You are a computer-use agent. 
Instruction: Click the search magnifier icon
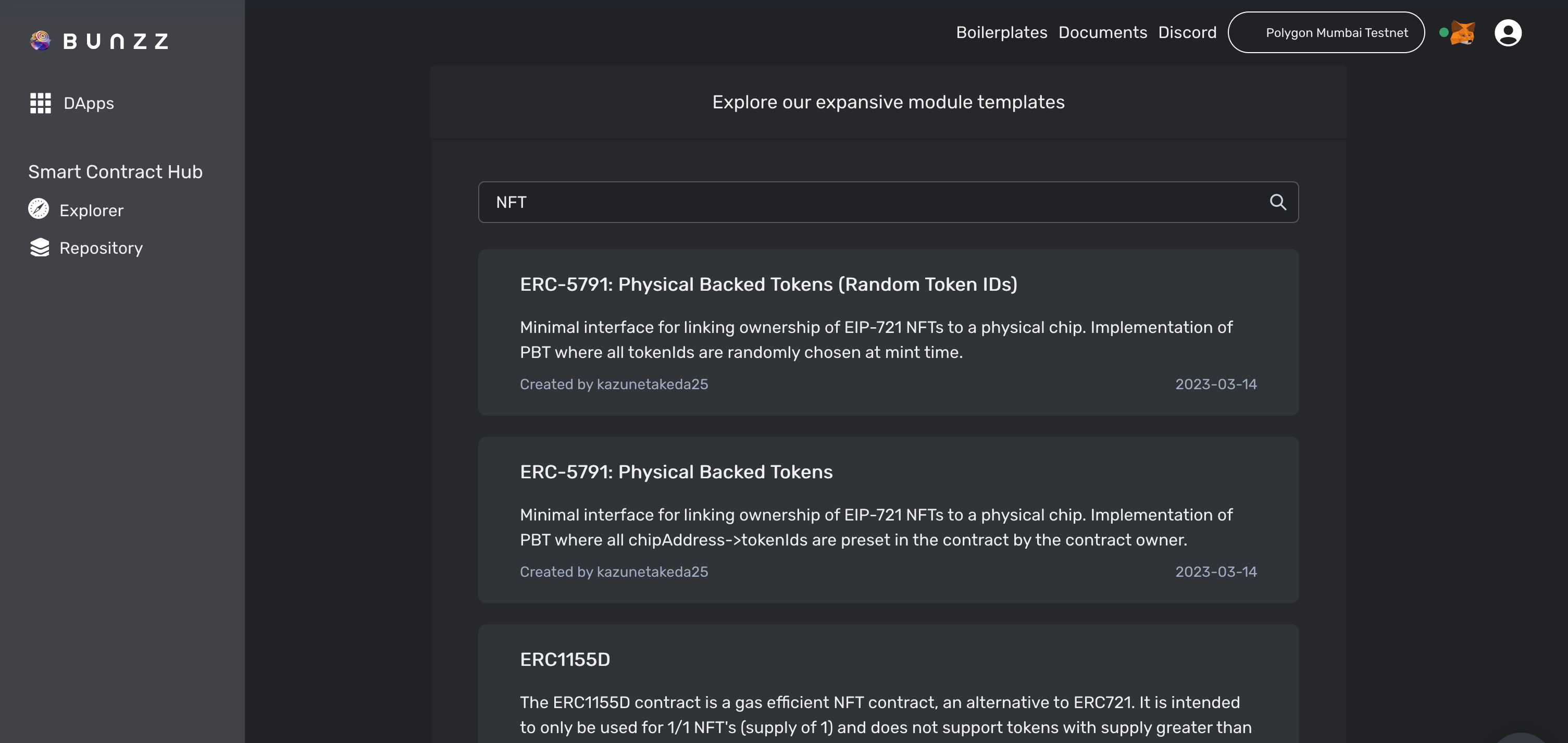click(x=1278, y=202)
